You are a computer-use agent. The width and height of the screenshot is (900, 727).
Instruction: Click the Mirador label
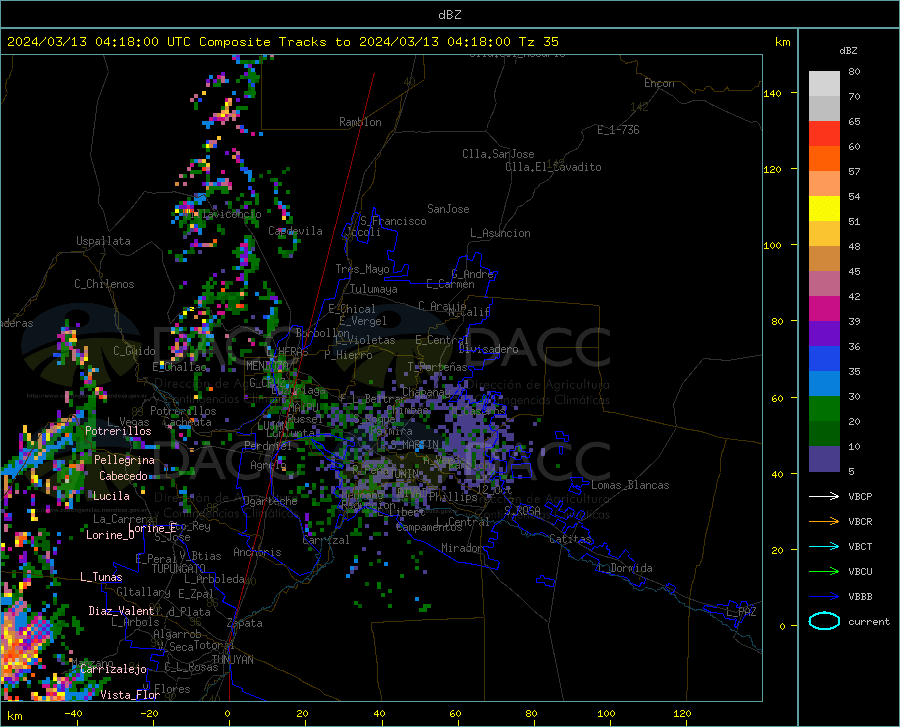click(x=461, y=548)
